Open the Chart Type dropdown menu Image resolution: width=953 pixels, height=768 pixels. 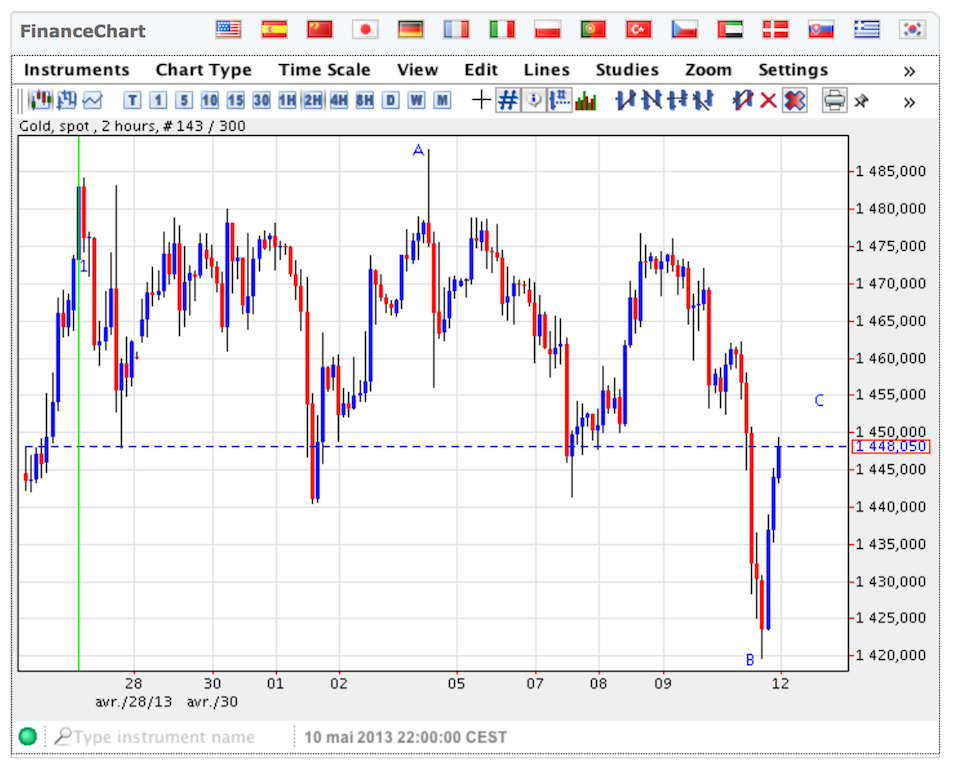point(203,70)
